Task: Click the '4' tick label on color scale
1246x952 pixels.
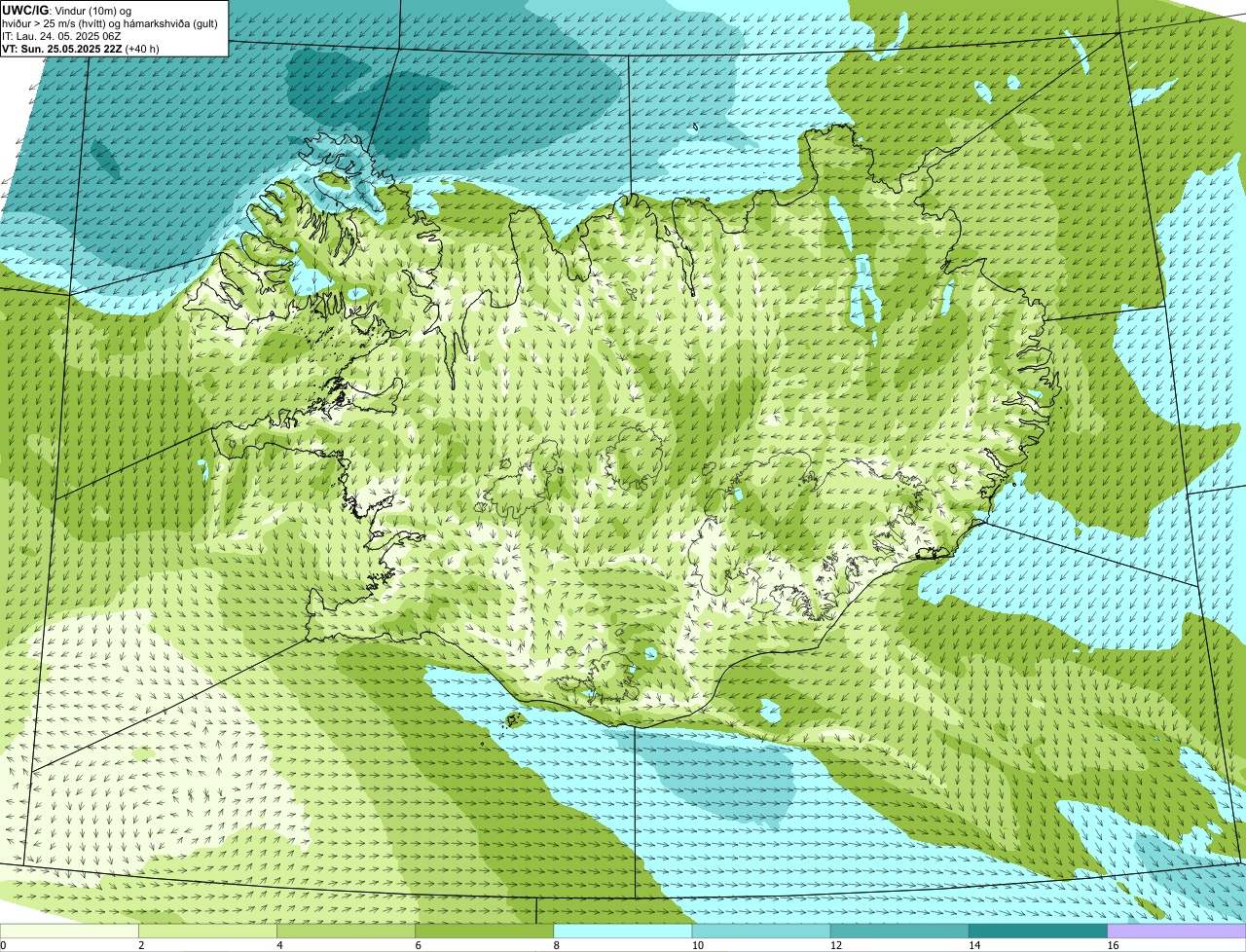Action: pyautogui.click(x=279, y=945)
